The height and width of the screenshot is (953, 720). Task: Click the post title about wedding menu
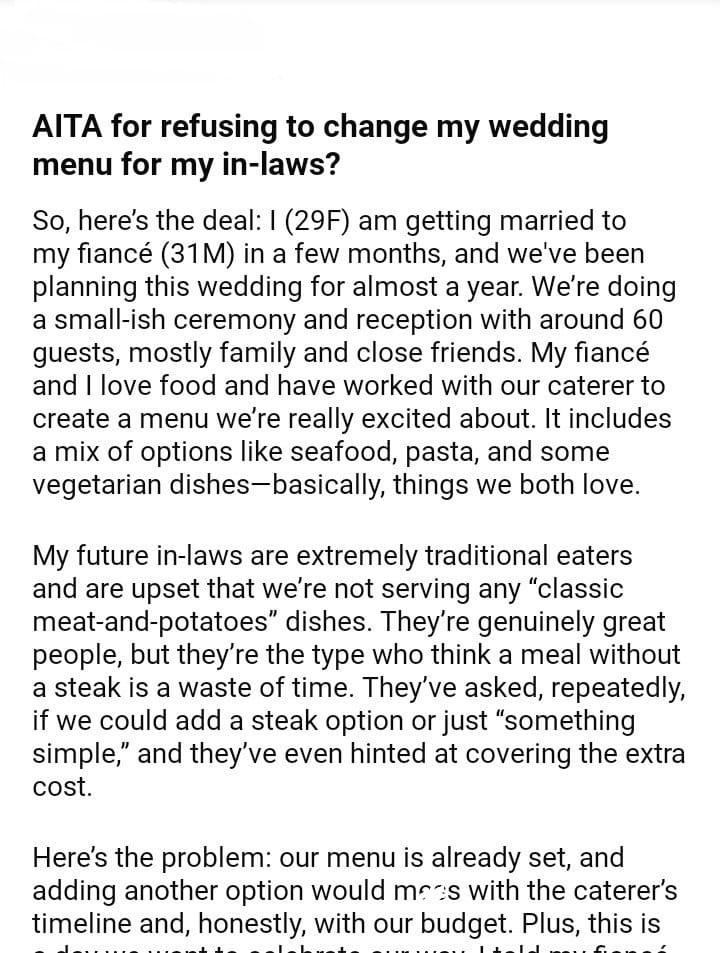point(320,144)
